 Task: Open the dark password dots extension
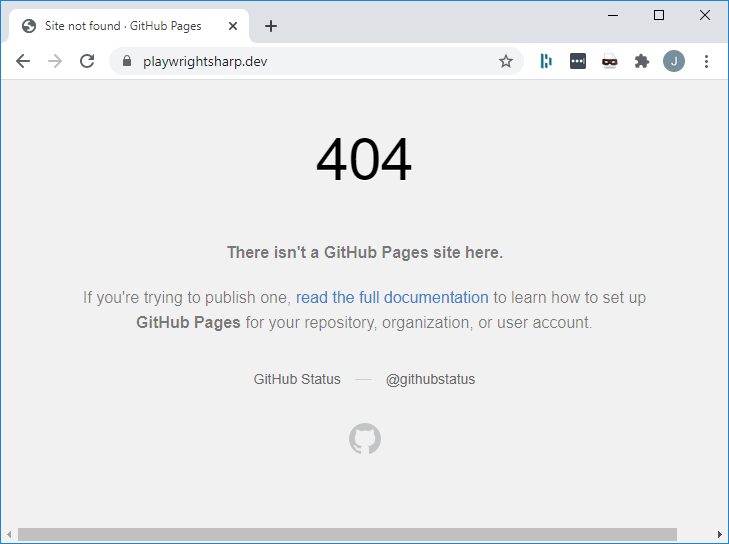click(577, 61)
